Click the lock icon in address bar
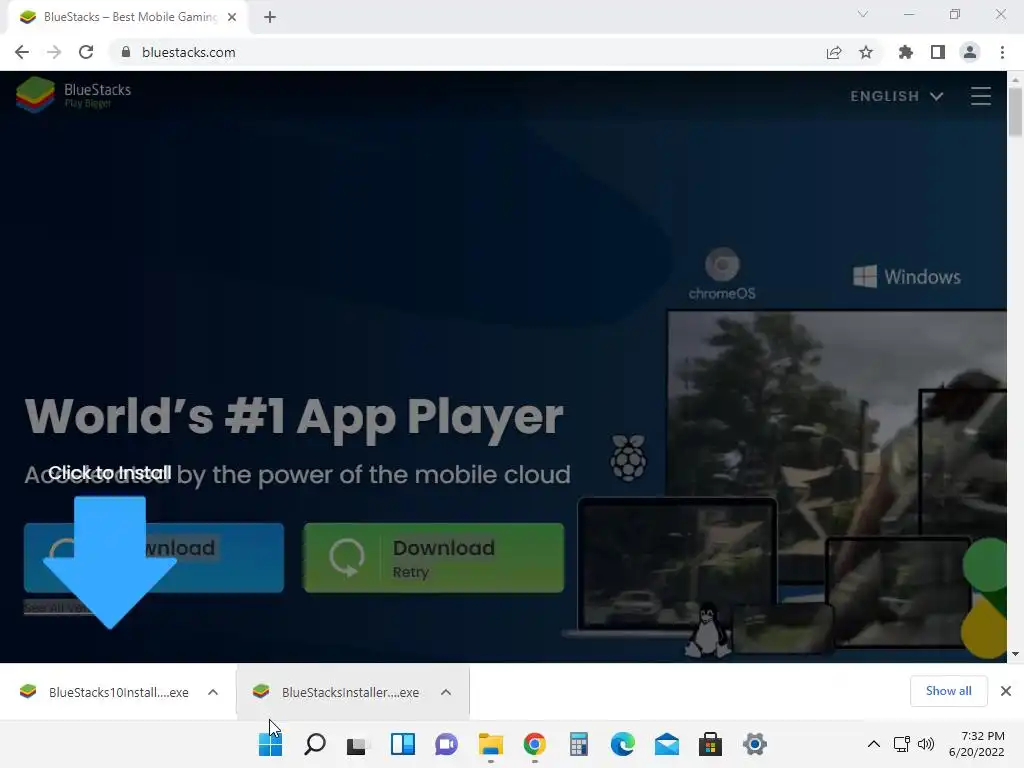1024x768 pixels. coord(126,52)
